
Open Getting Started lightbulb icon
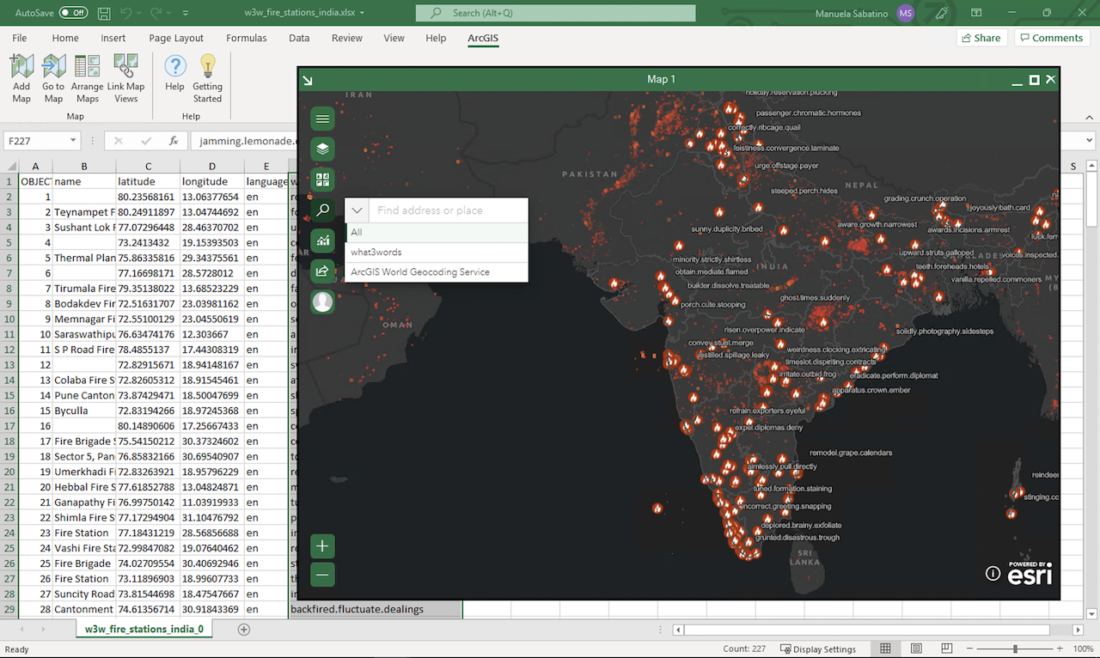coord(207,79)
